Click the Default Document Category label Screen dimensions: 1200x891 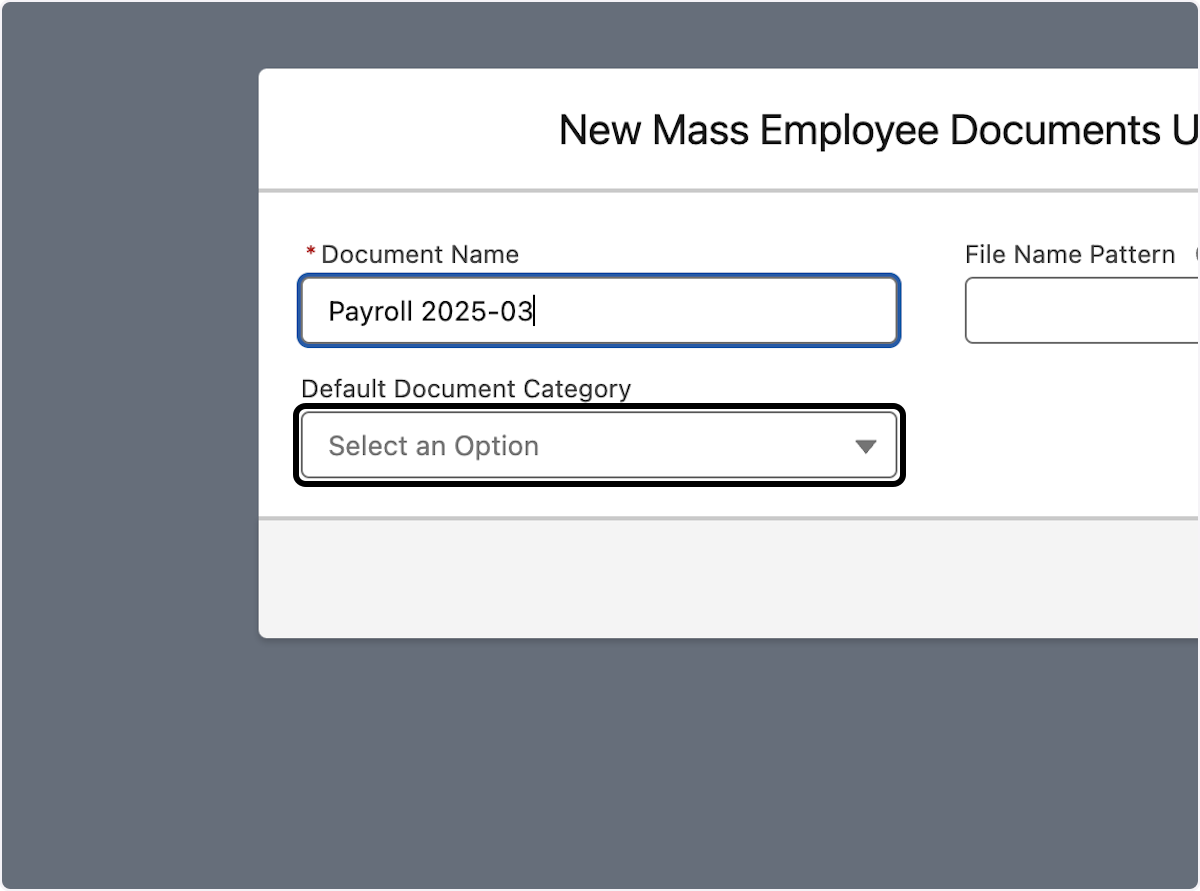pyautogui.click(x=467, y=389)
